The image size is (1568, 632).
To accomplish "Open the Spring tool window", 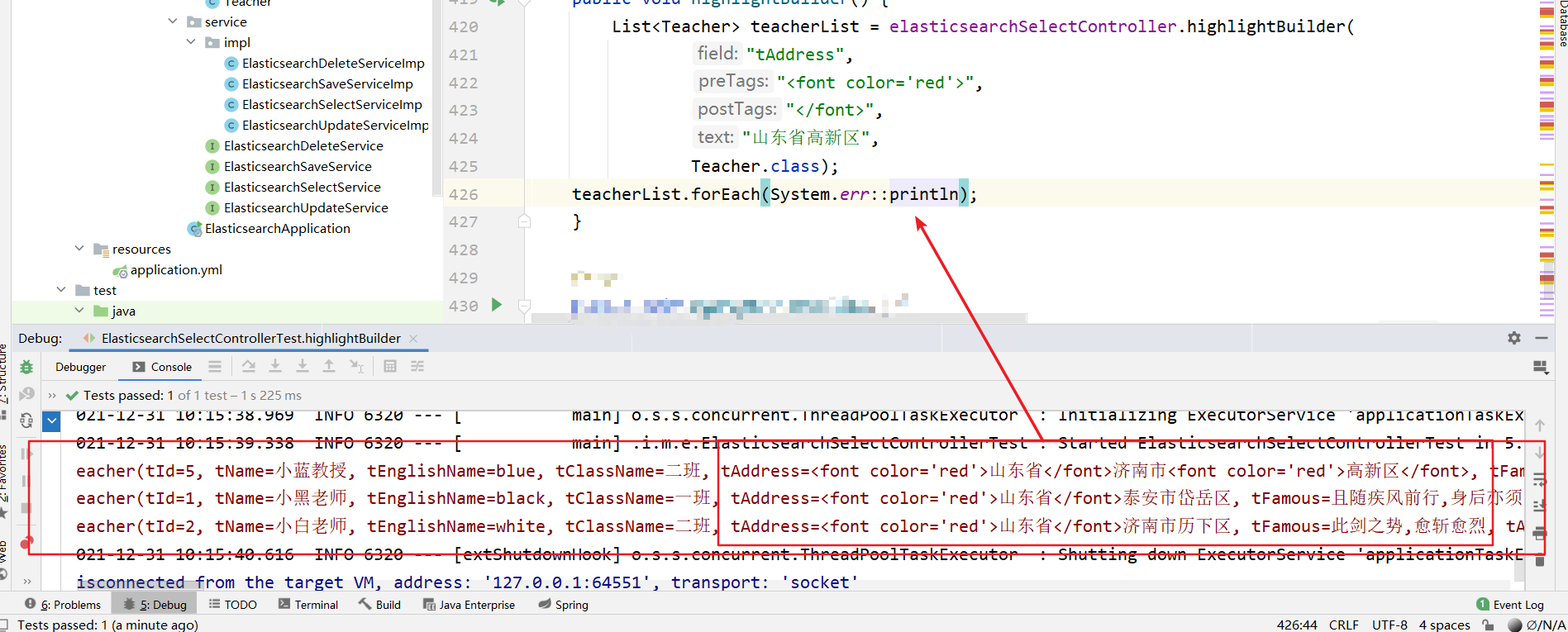I will pos(563,605).
